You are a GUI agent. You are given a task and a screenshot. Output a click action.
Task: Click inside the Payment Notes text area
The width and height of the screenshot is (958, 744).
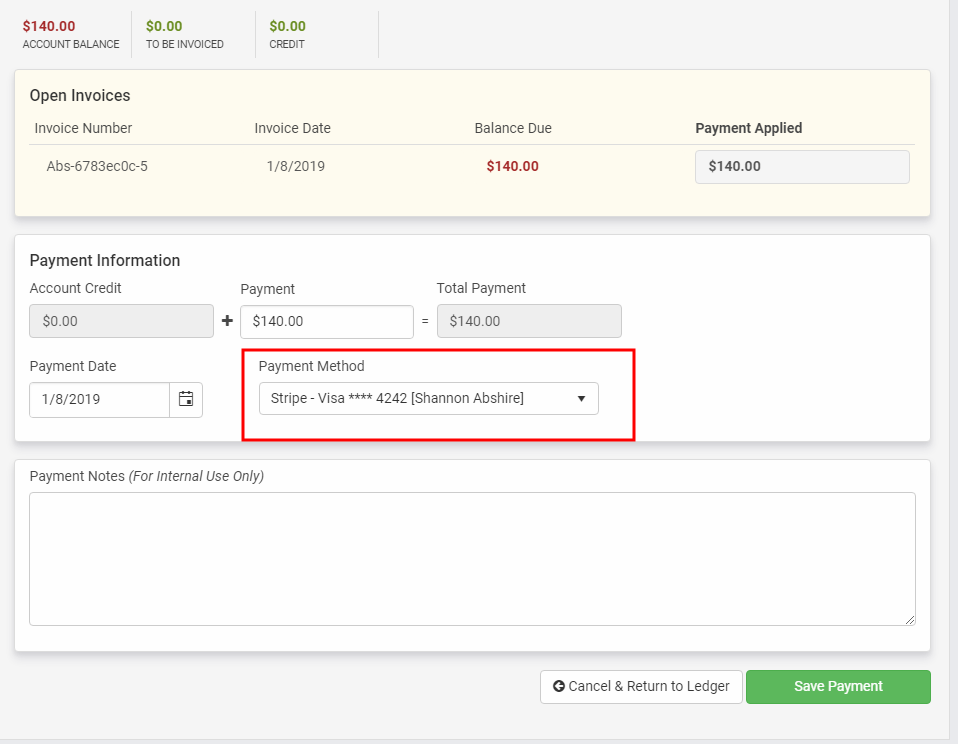[472, 558]
